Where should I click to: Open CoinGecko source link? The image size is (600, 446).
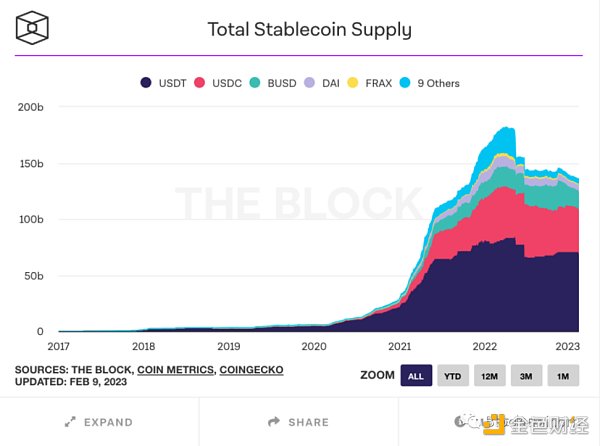coord(251,370)
